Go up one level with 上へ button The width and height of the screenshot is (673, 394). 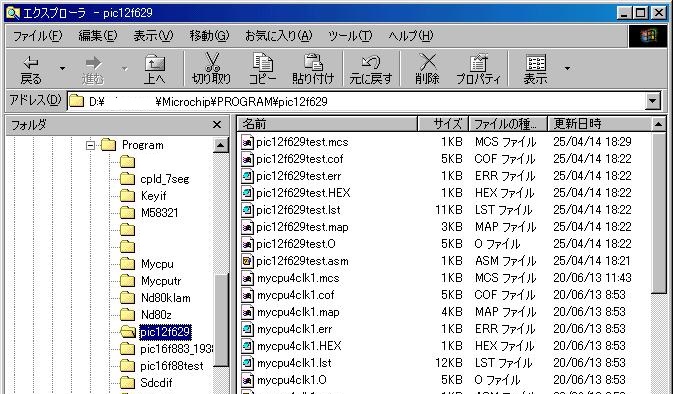(x=154, y=70)
